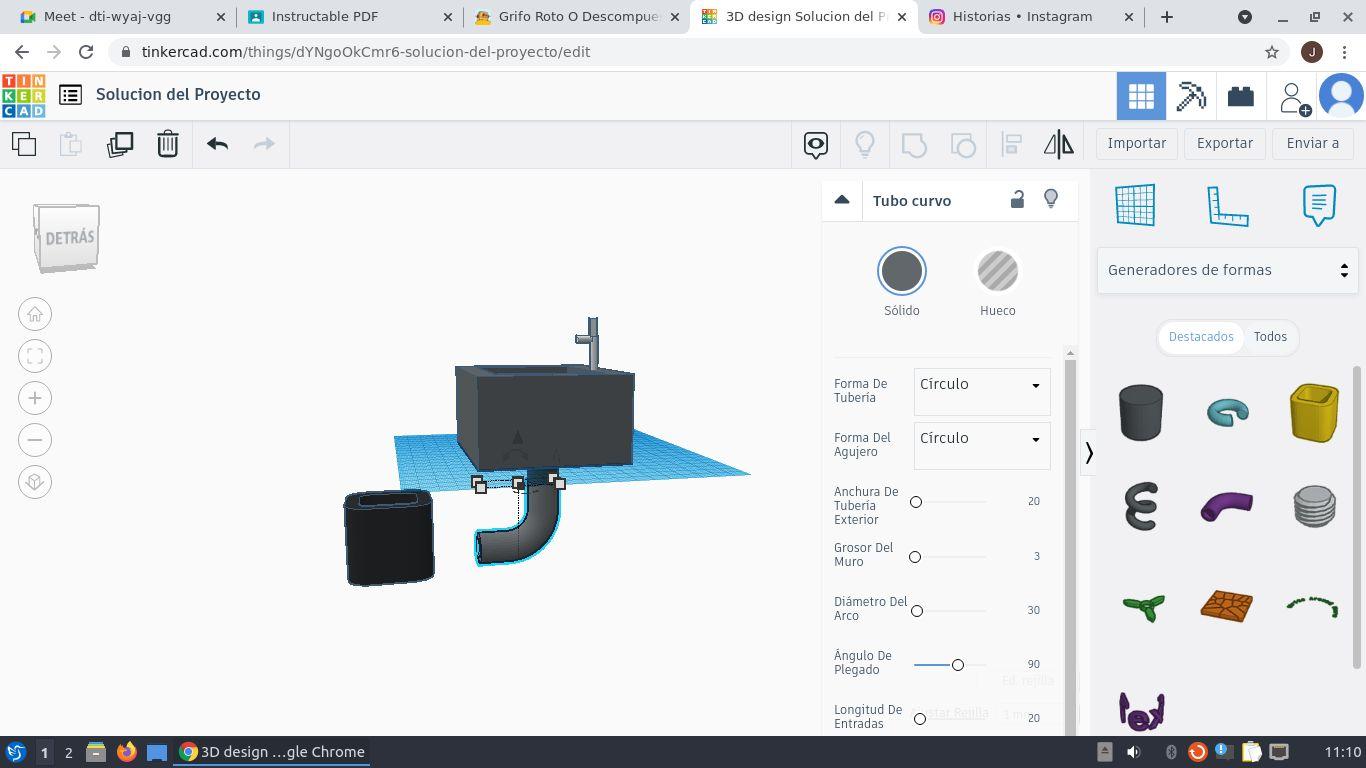Image resolution: width=1366 pixels, height=768 pixels.
Task: Click the Ungroup shapes icon
Action: (963, 144)
